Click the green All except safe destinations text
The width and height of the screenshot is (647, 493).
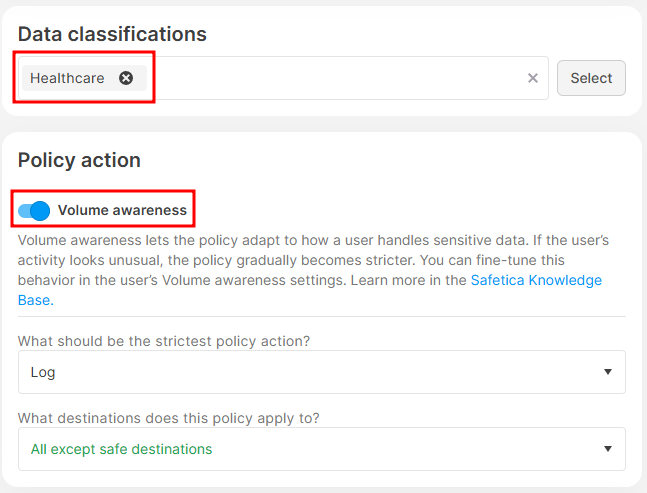pos(121,449)
